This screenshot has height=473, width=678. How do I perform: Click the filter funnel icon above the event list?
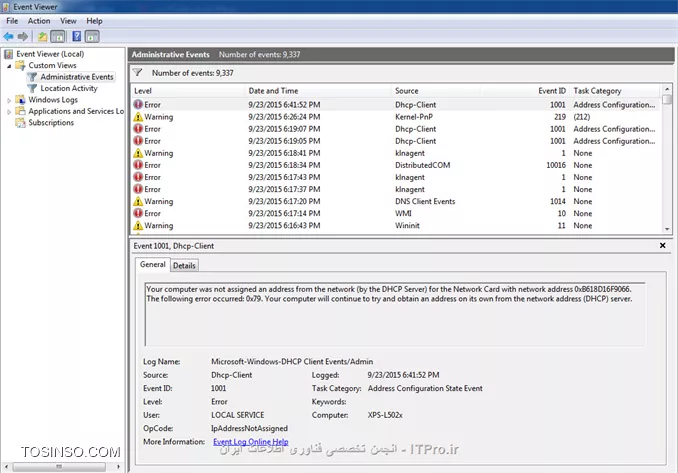tap(138, 72)
